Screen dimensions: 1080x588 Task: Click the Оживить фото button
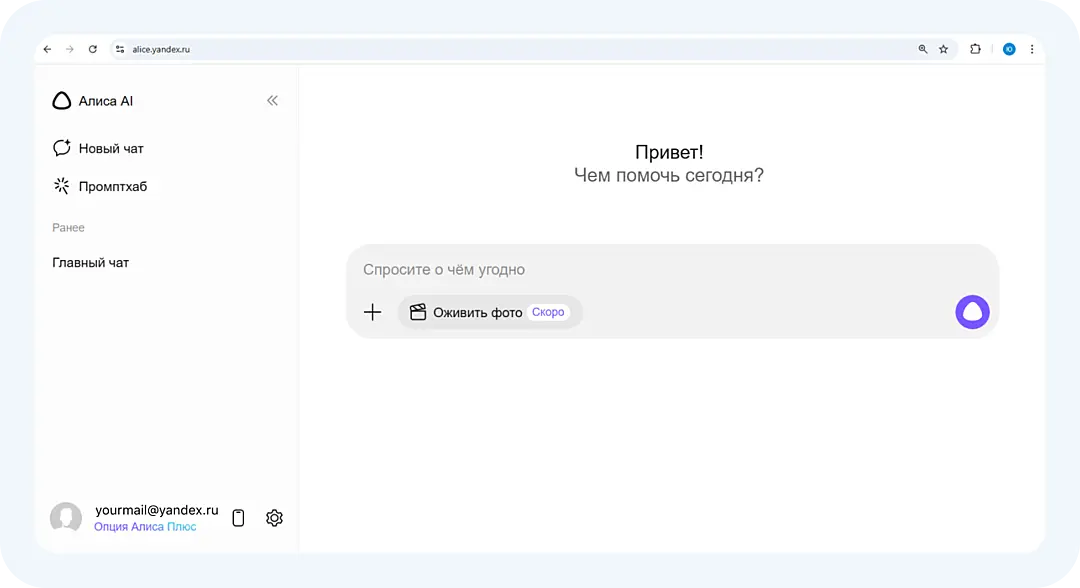pyautogui.click(x=490, y=313)
